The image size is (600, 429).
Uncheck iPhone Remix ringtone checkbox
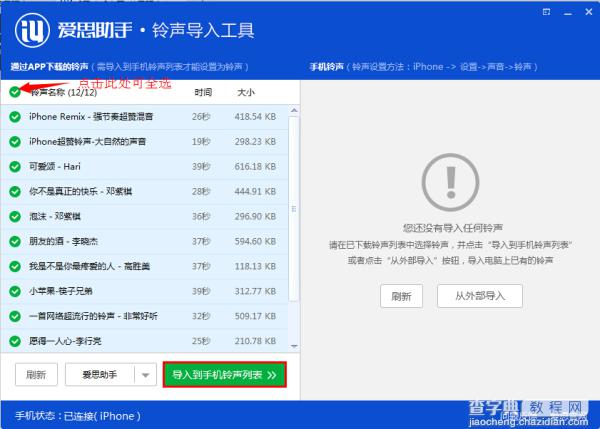15,117
